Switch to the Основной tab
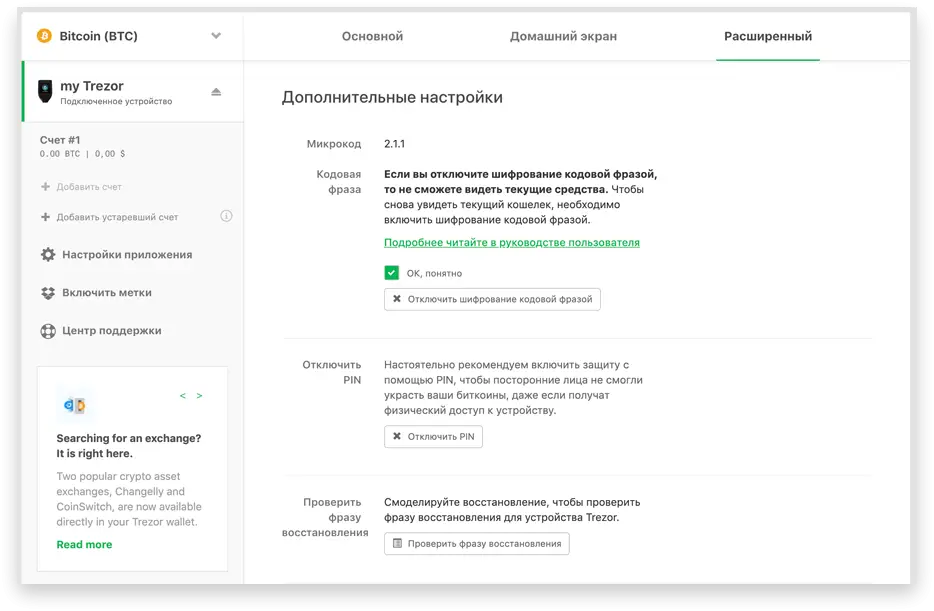 [x=372, y=36]
